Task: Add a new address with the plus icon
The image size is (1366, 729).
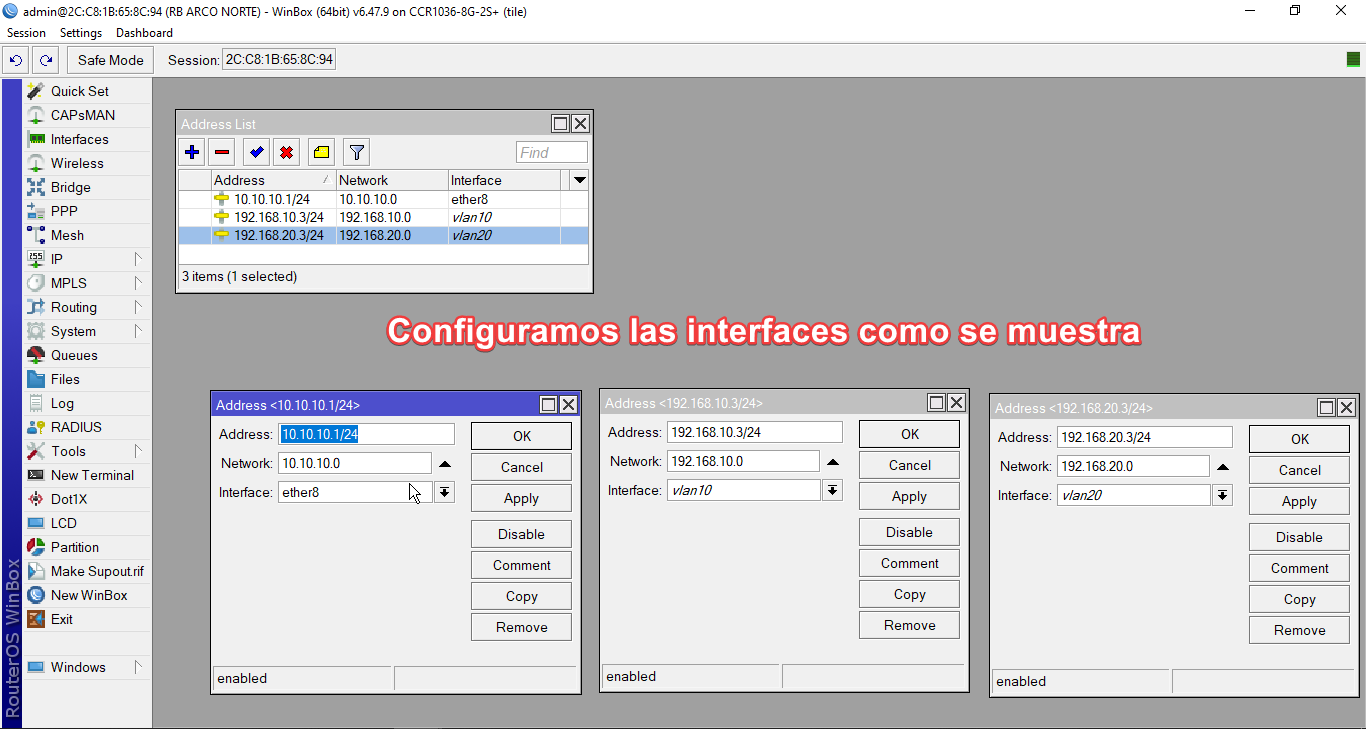Action: (192, 151)
